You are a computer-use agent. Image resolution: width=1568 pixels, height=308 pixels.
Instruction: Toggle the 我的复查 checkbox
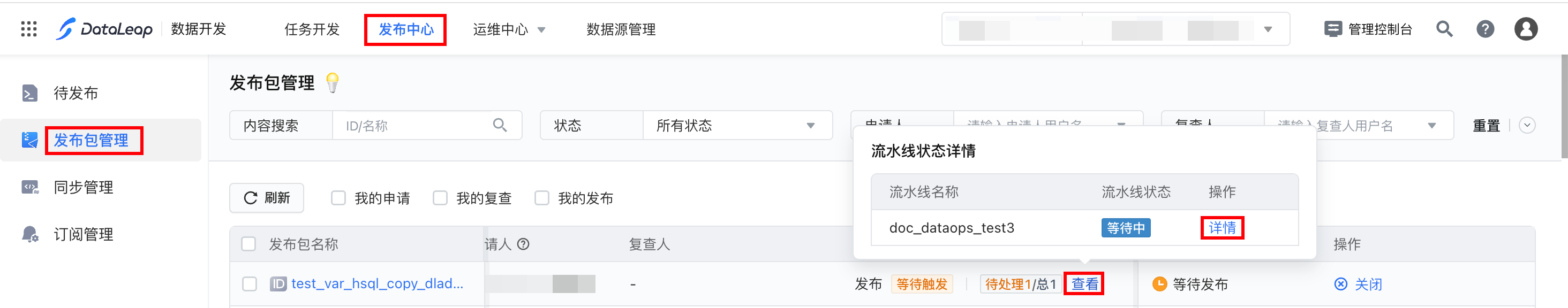click(440, 198)
